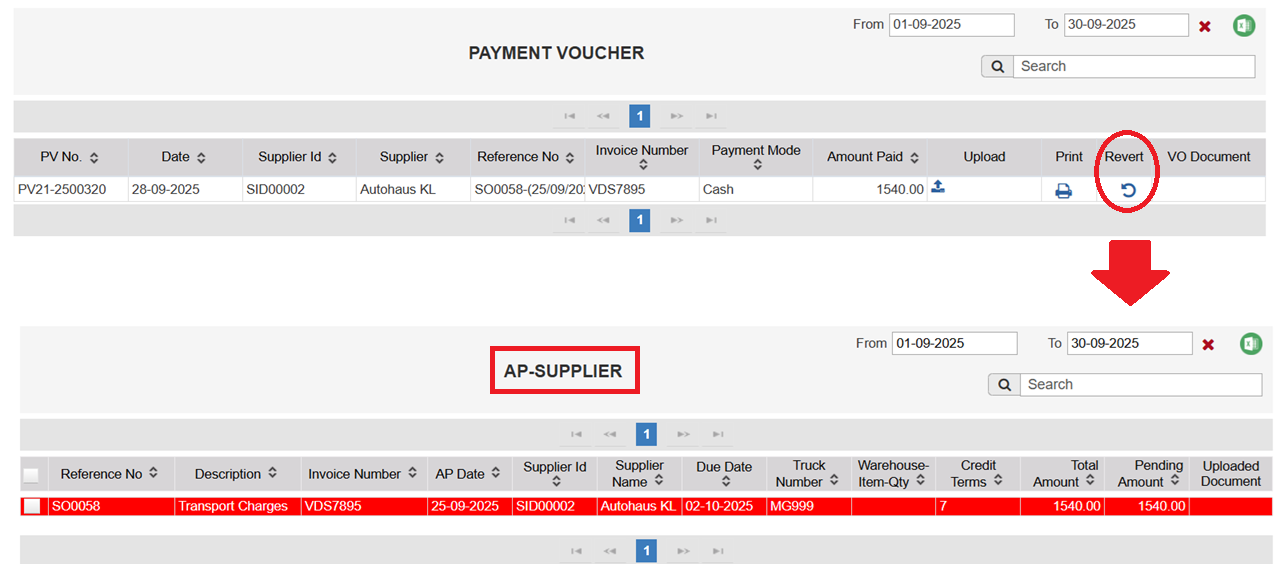Sort AP-Supplier by Reference No
1287x567 pixels.
(x=153, y=473)
